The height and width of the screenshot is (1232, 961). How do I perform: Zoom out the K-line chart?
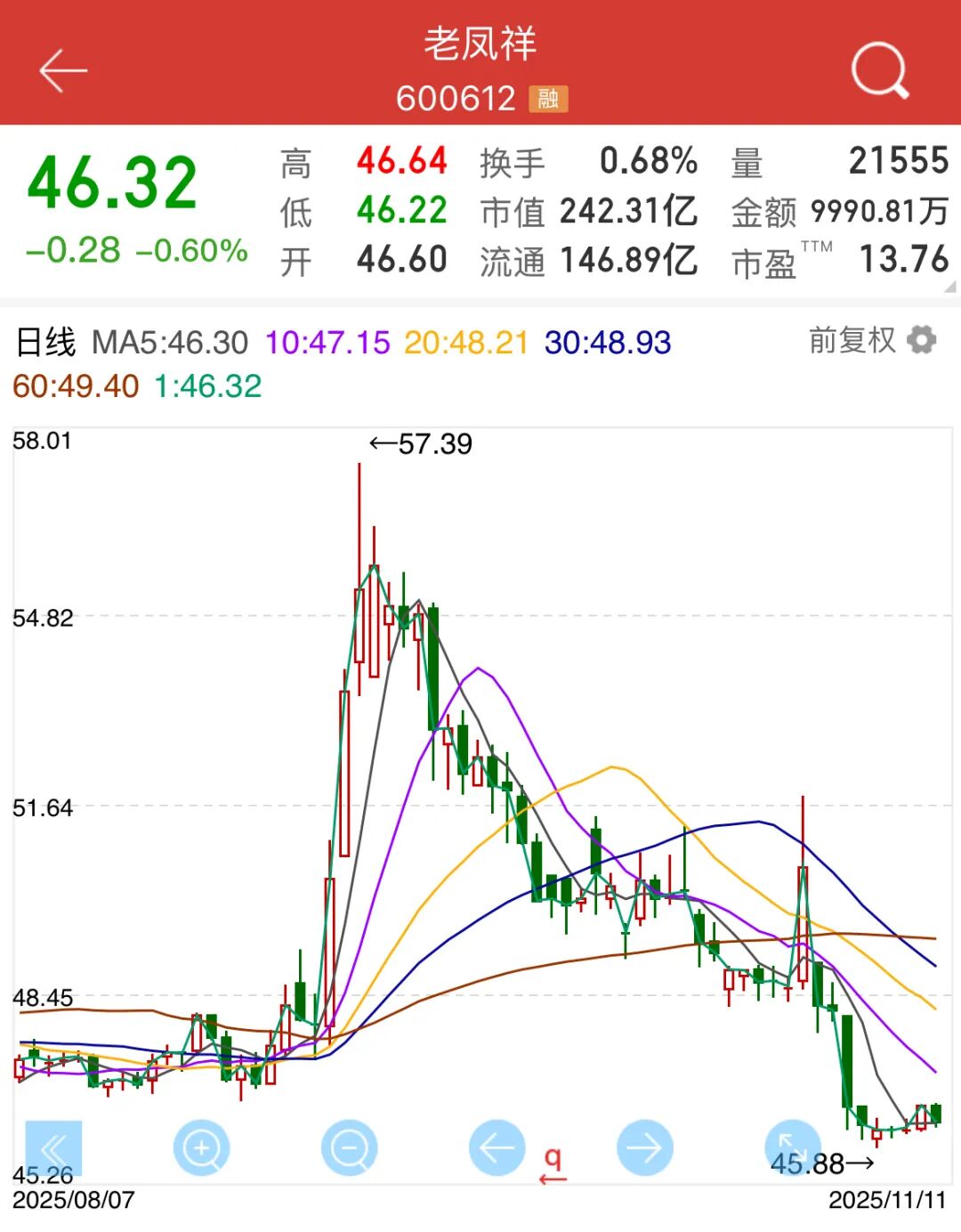click(x=350, y=1148)
